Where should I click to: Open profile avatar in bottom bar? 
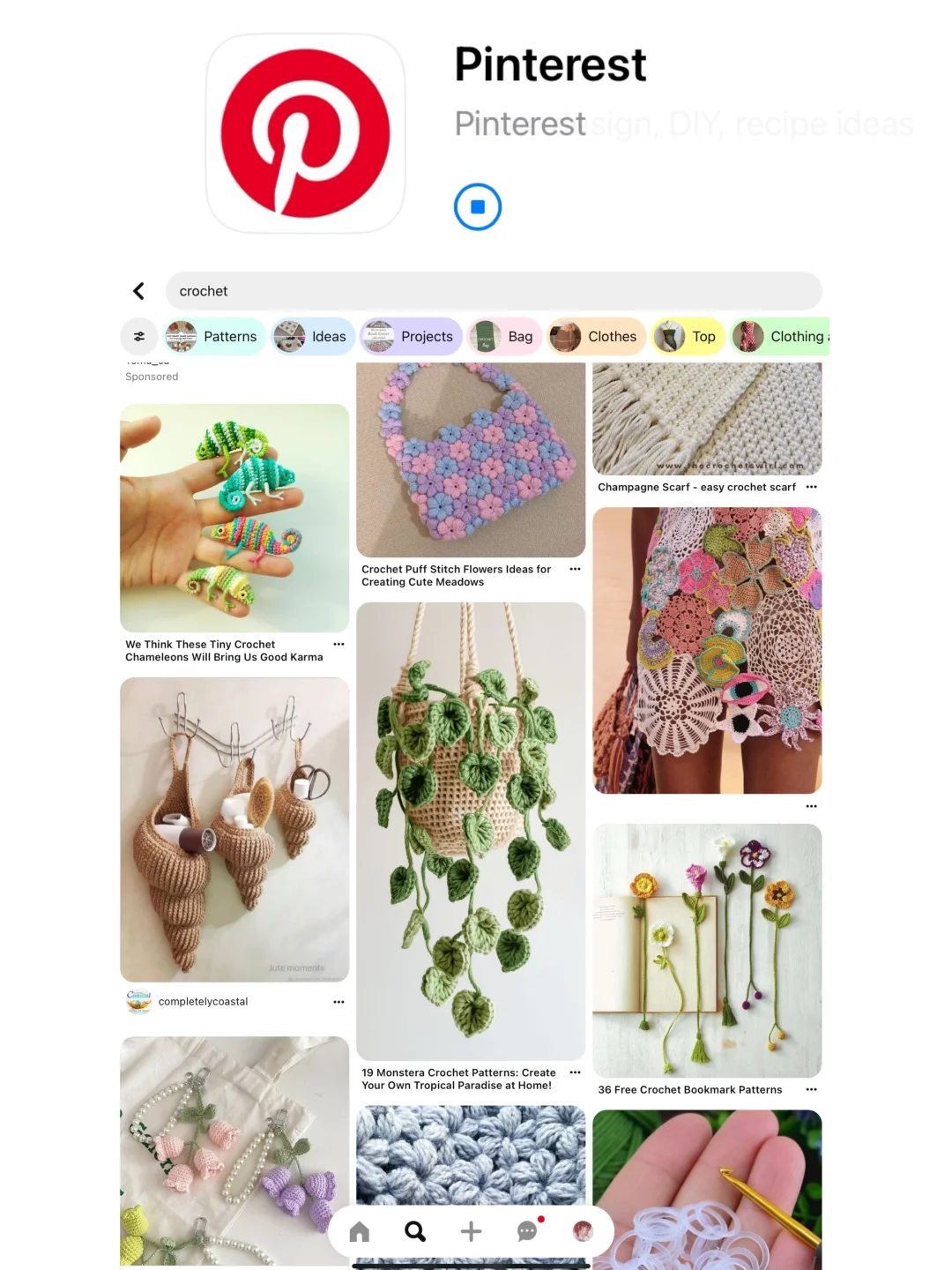tap(583, 1231)
